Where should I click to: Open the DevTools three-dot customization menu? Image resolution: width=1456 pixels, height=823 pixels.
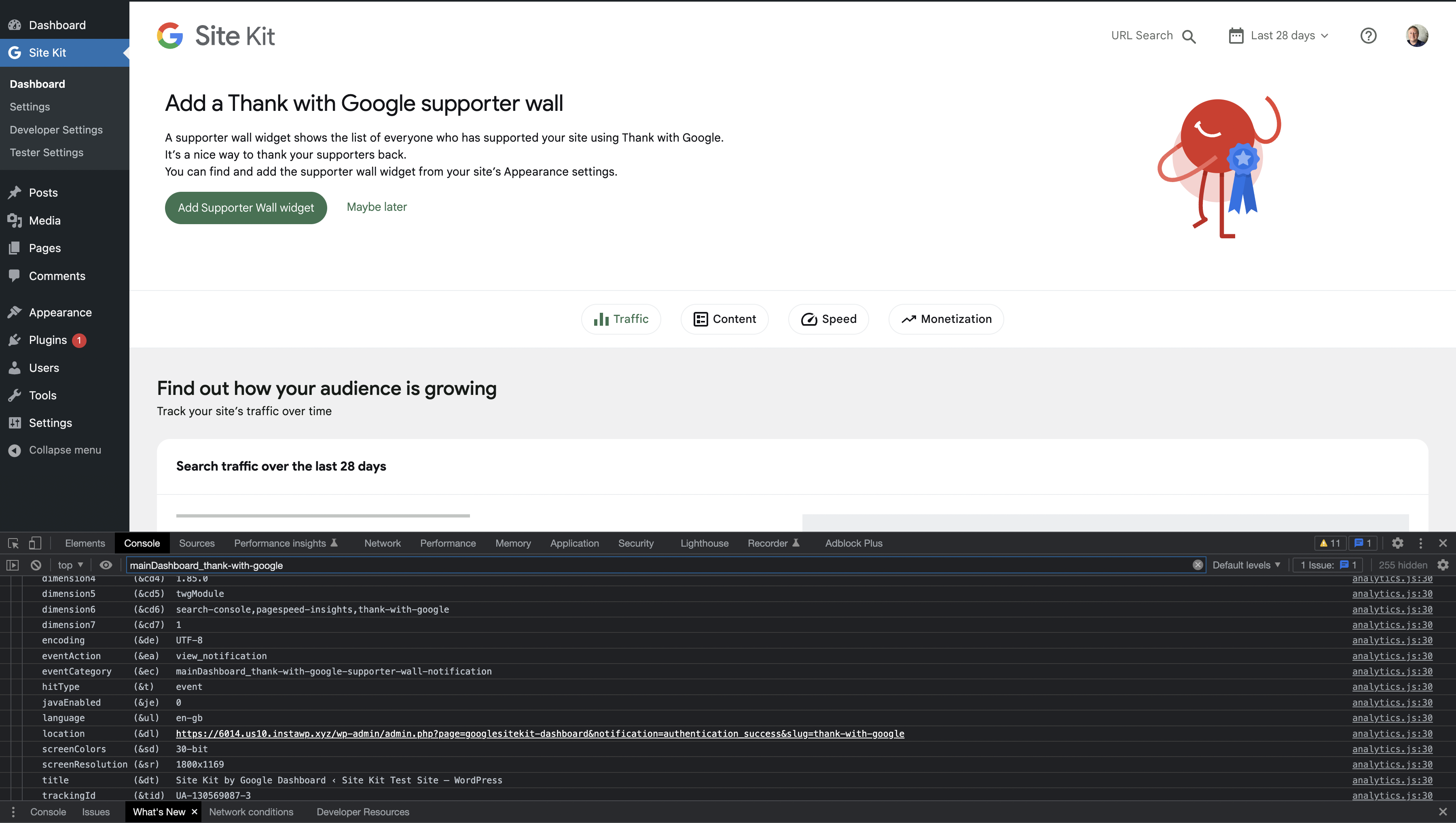[1420, 543]
